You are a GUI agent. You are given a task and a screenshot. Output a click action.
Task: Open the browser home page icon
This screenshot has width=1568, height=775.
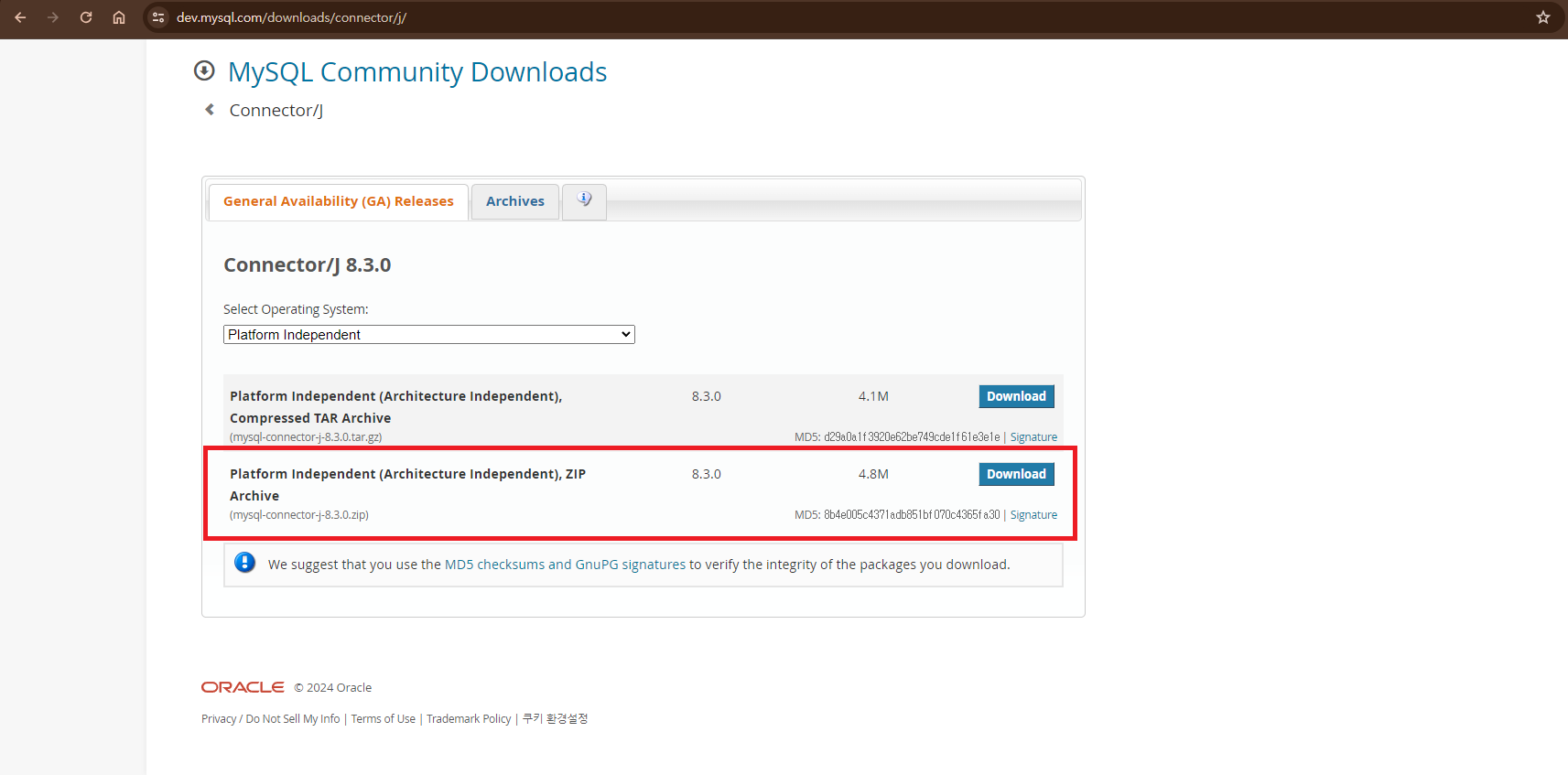[x=119, y=17]
